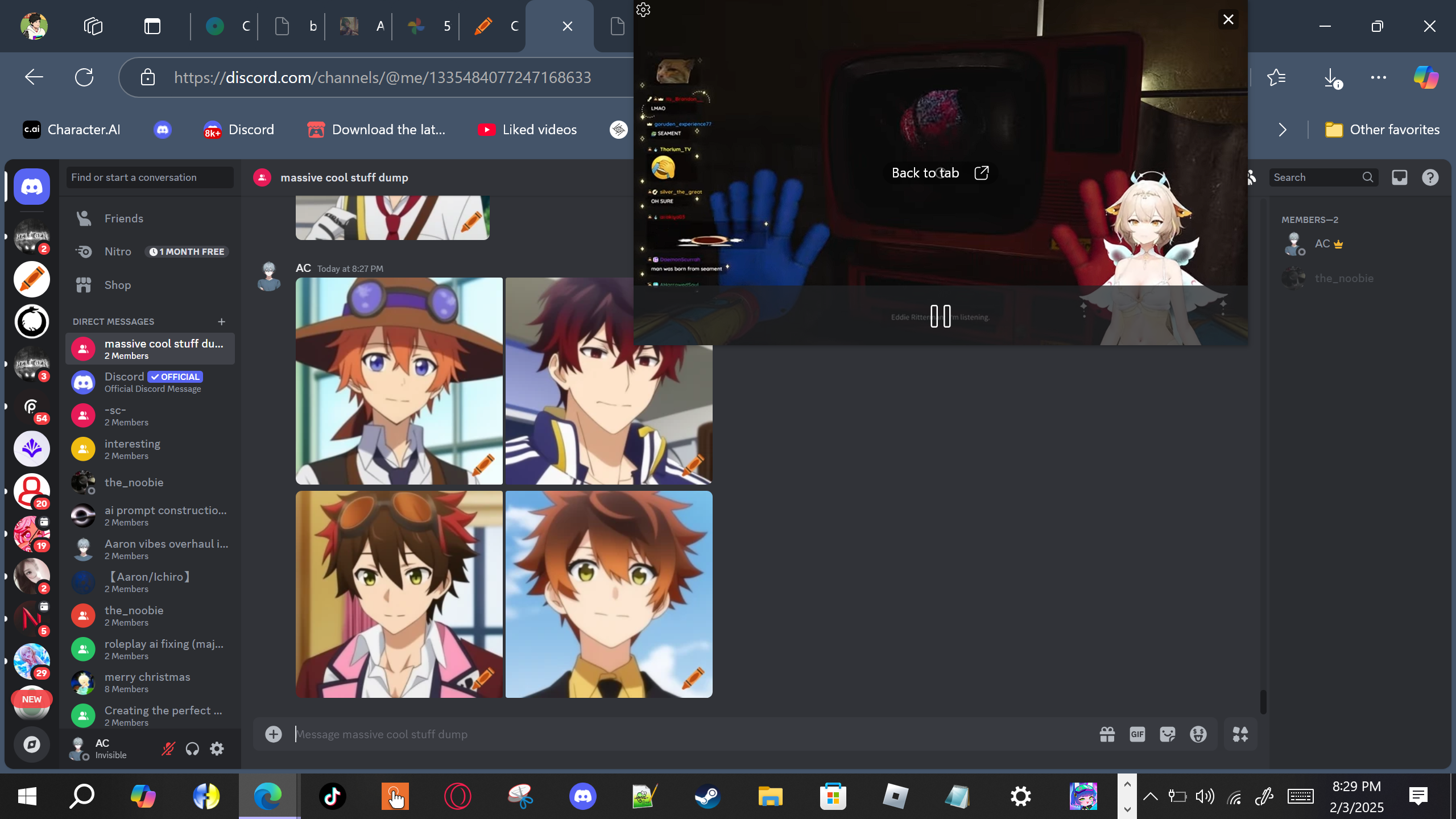Show hidden system tray icons
Viewport: 1456px width, 819px height.
pos(1150,796)
